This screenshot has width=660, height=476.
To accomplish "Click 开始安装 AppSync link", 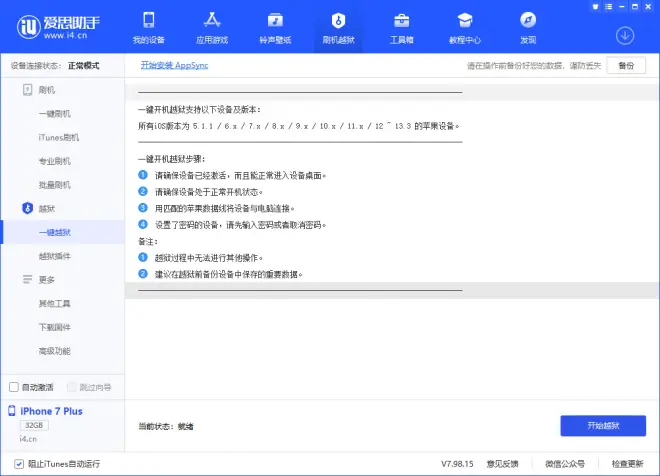I will pos(174,65).
